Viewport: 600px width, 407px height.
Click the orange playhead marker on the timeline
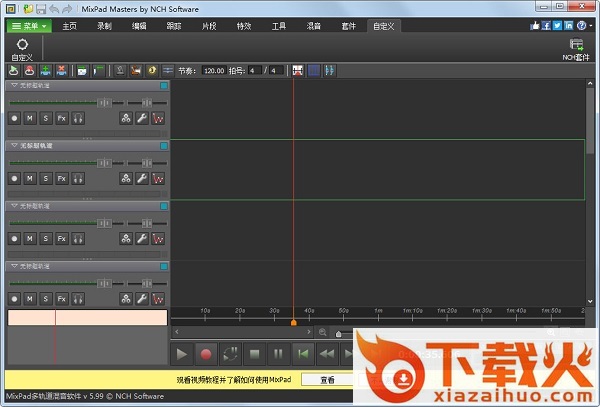click(x=293, y=323)
